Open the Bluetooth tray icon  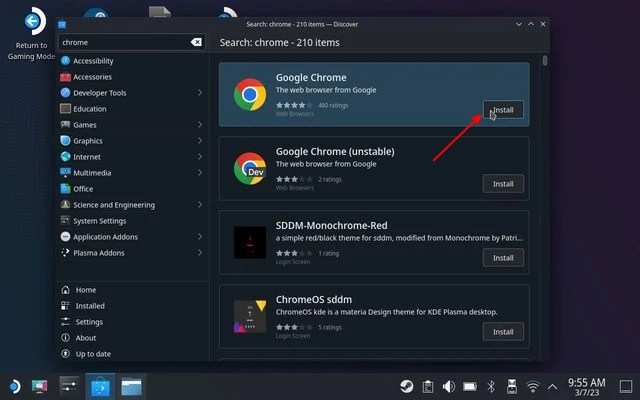click(491, 386)
